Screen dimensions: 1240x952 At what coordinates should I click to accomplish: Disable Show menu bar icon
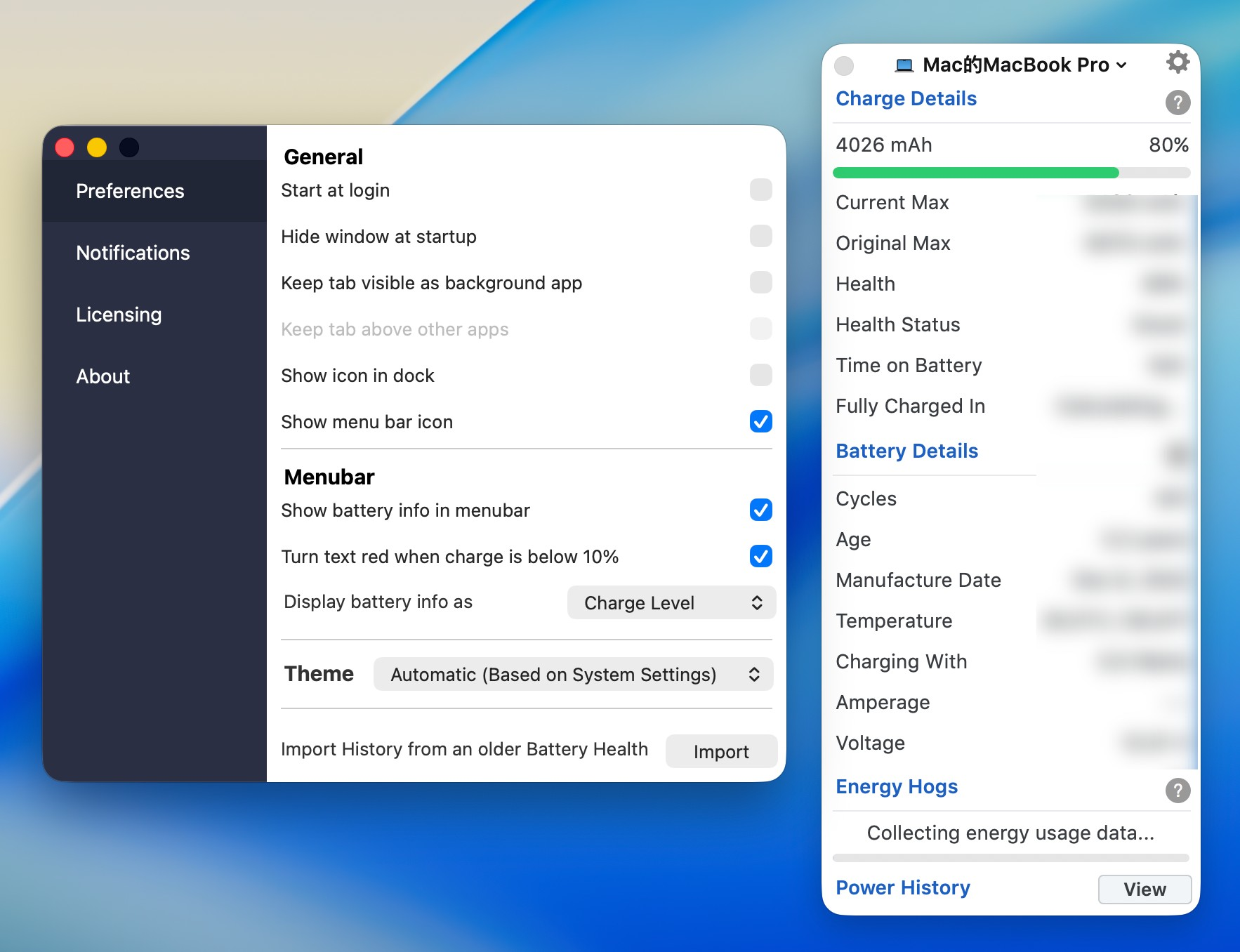760,421
